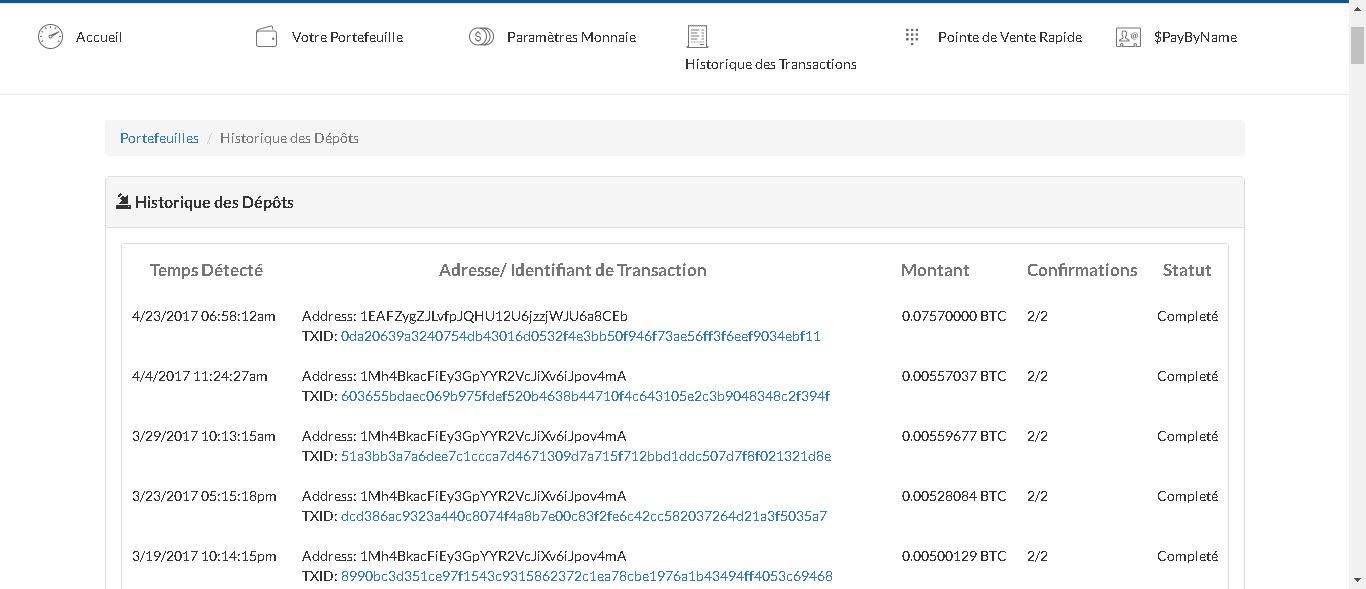Open the $PayByName menu label
The image size is (1366, 589).
[1195, 37]
